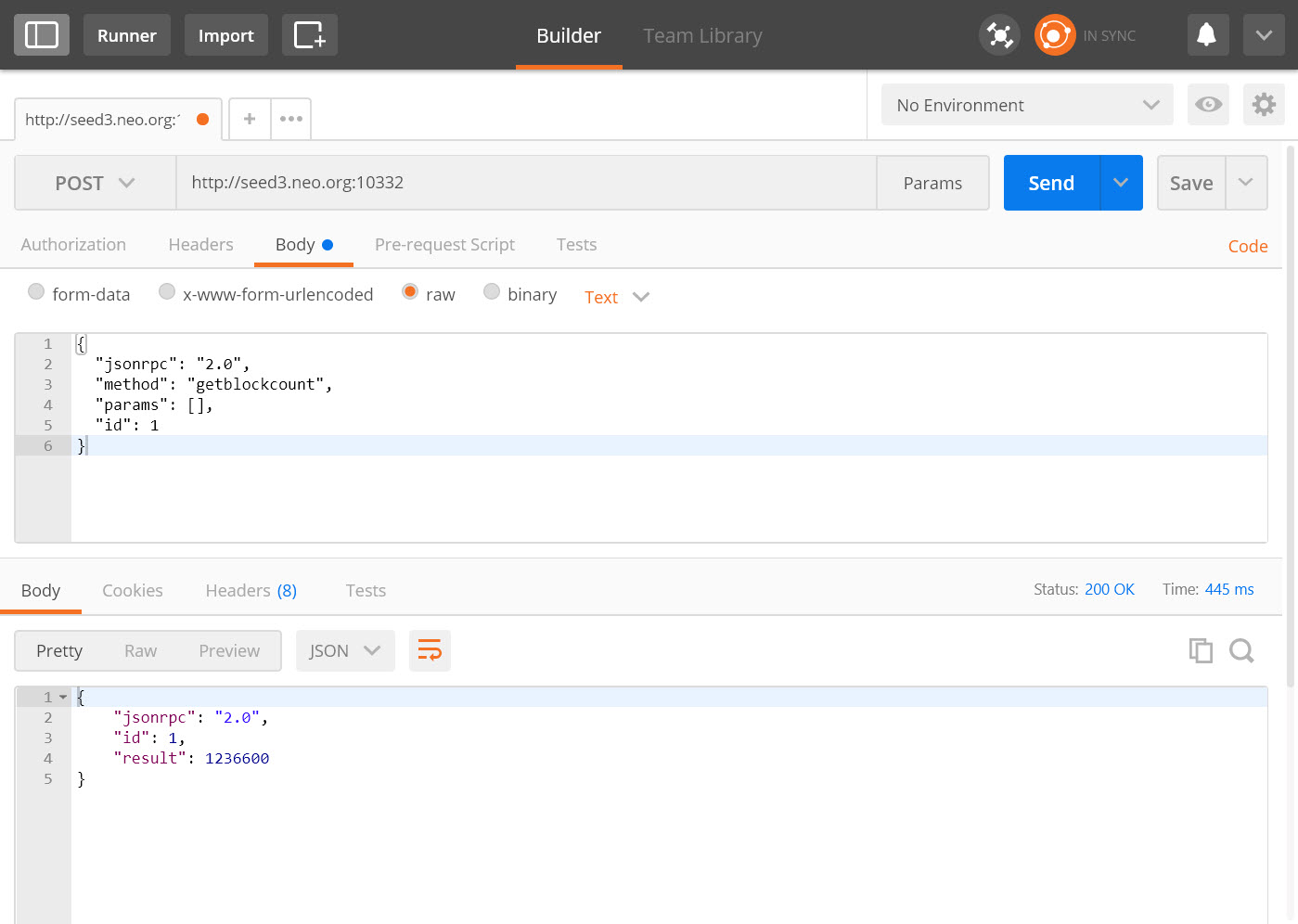
Task: Switch response view to Raw
Action: point(141,651)
